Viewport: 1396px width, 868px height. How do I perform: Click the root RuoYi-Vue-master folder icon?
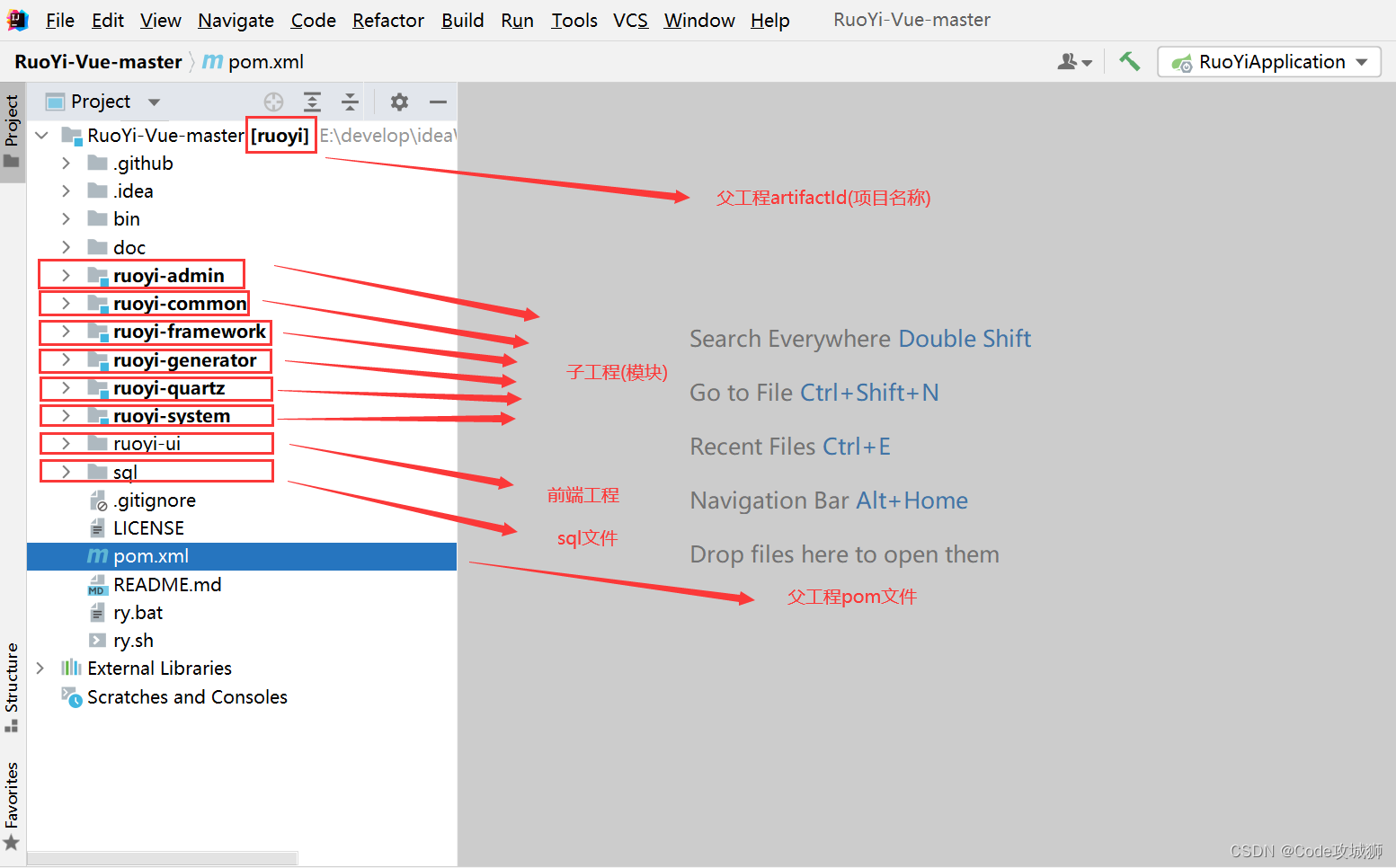pyautogui.click(x=71, y=136)
